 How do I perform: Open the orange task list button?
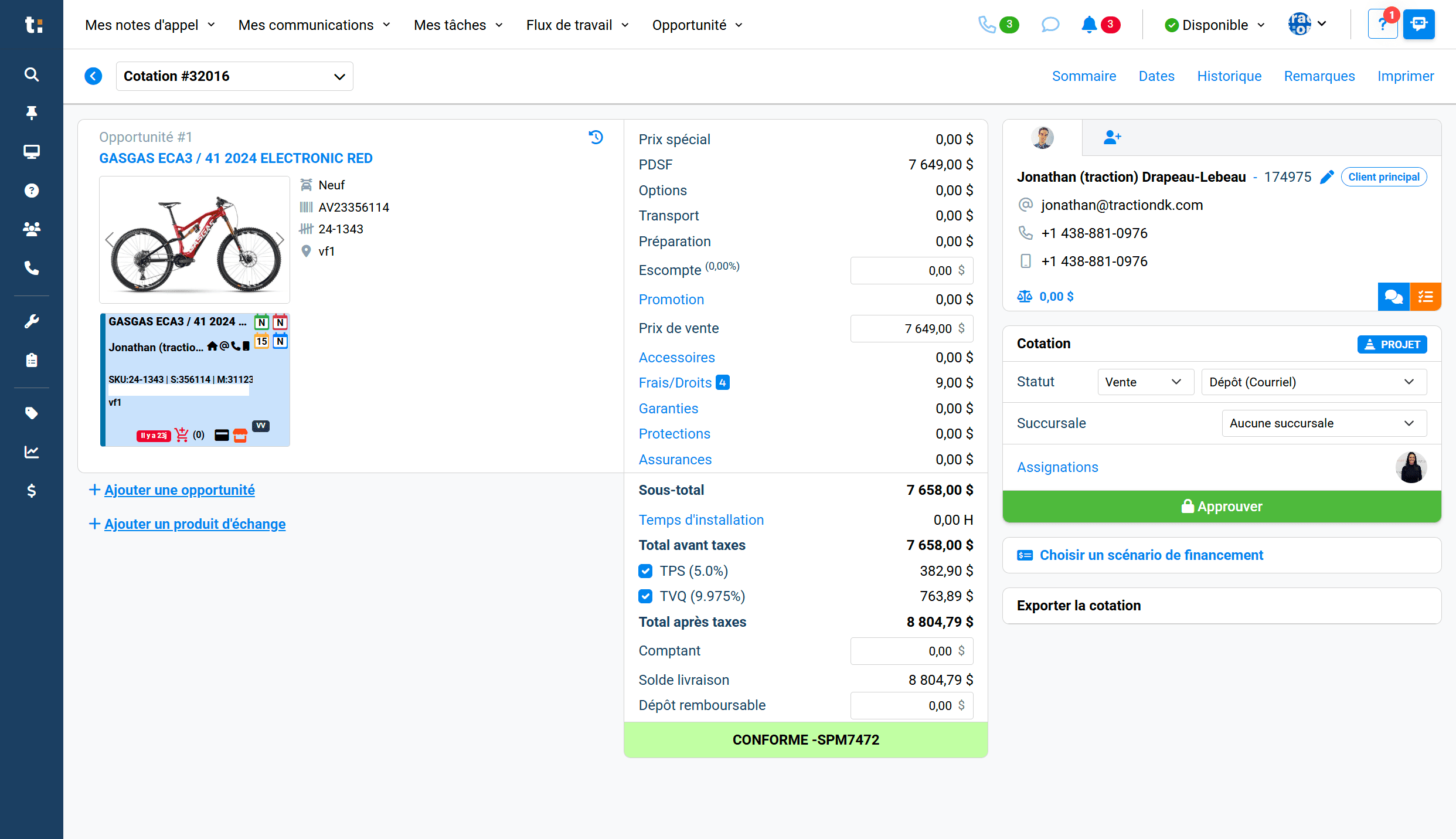click(x=1426, y=297)
